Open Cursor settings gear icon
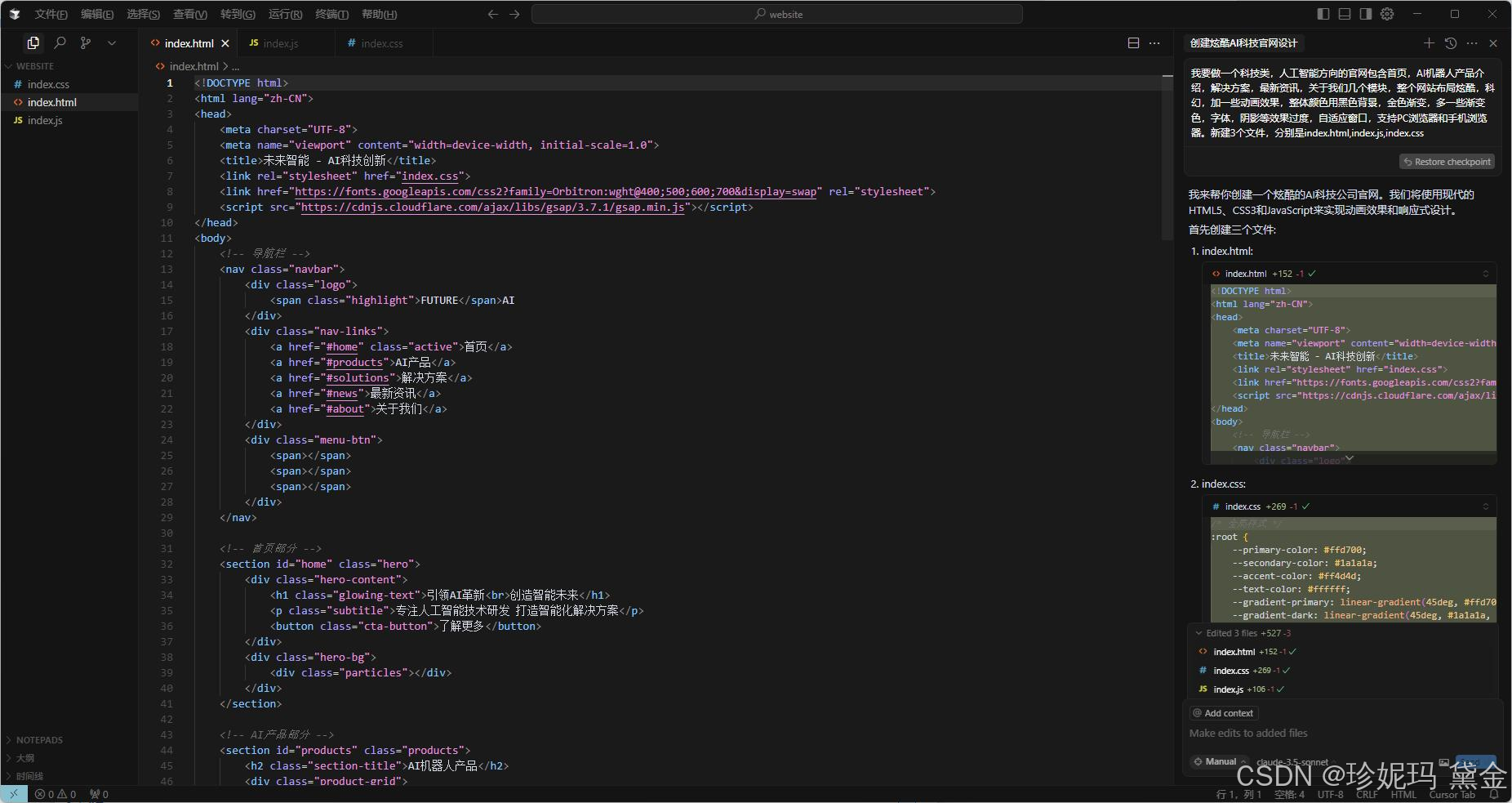Screen dimensions: 1512x803 [1387, 14]
